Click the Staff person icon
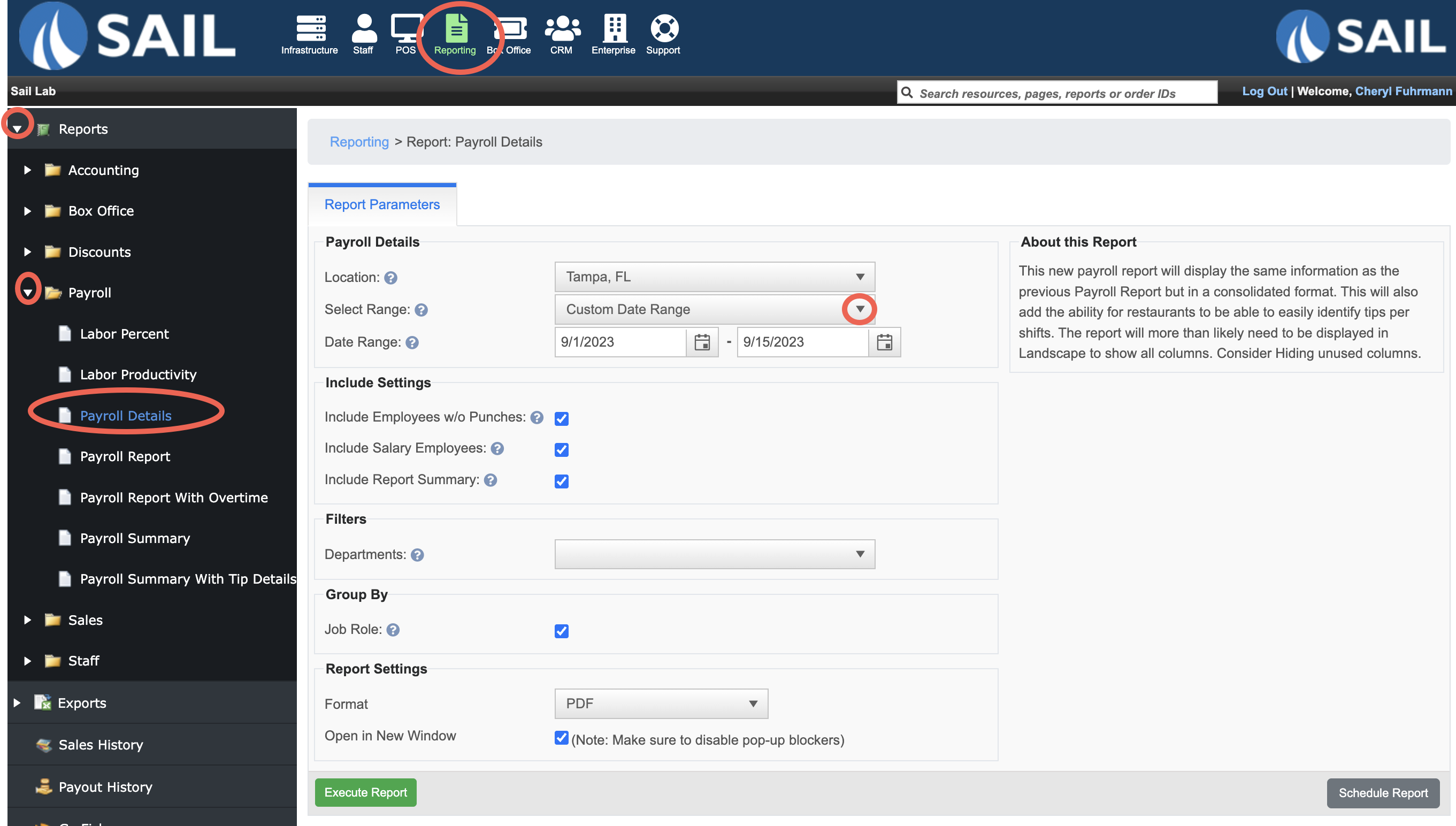This screenshot has width=1456, height=826. coord(364,28)
